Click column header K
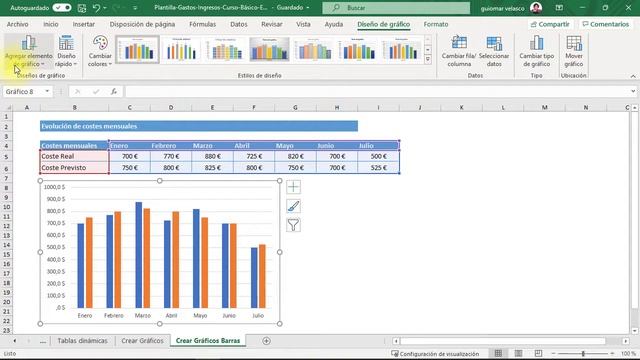The height and width of the screenshot is (360, 640). (461, 107)
